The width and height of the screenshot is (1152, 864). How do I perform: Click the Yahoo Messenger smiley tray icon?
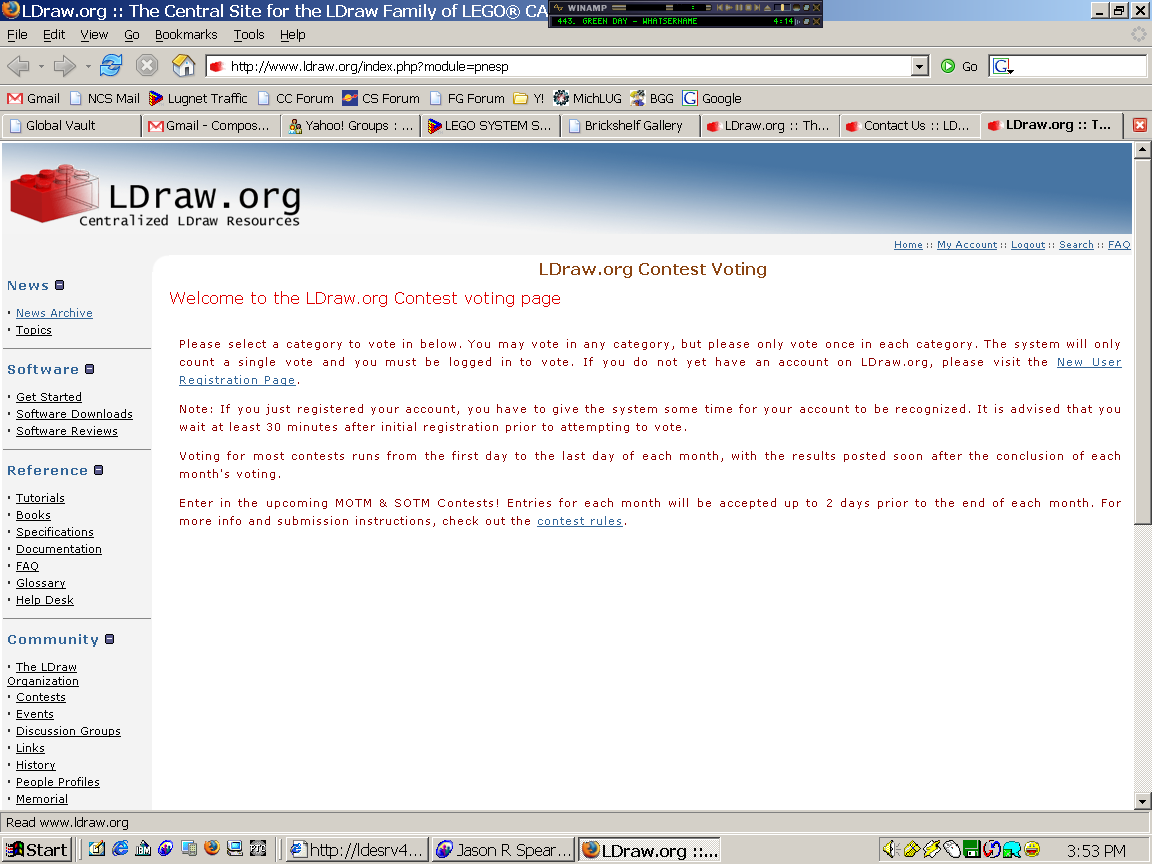click(1032, 849)
